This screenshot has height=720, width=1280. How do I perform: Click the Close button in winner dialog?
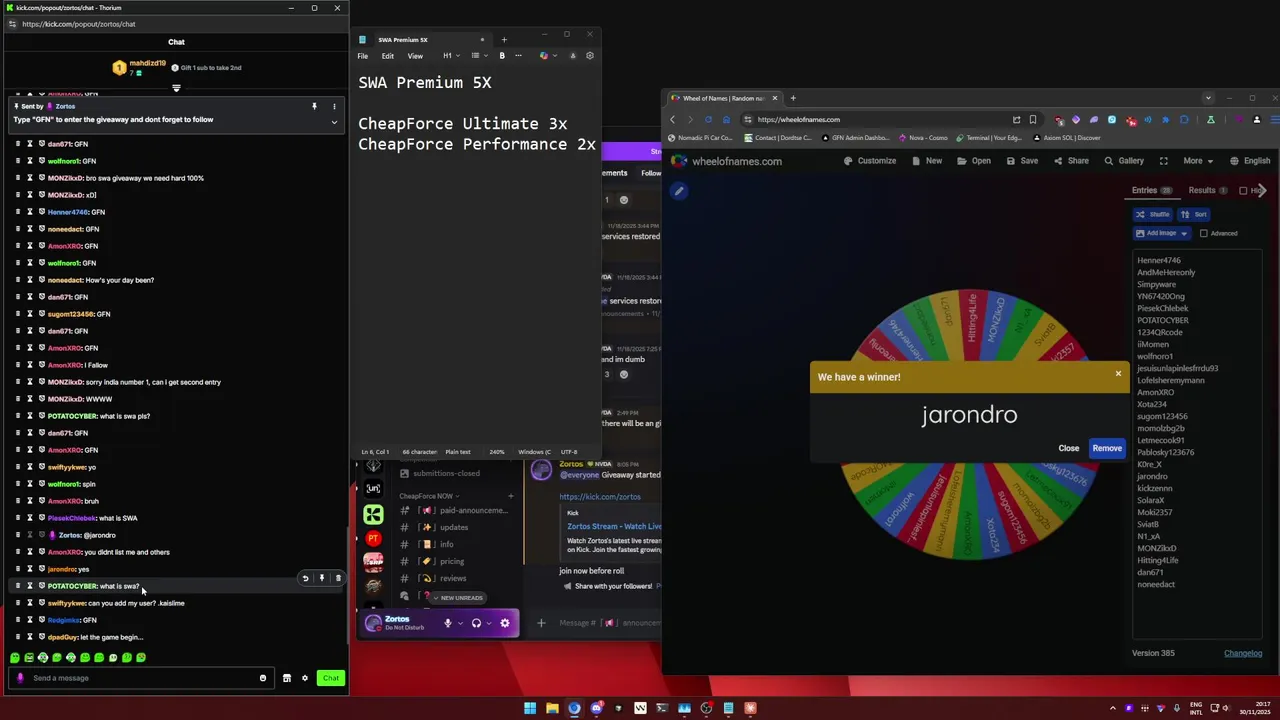point(1069,448)
